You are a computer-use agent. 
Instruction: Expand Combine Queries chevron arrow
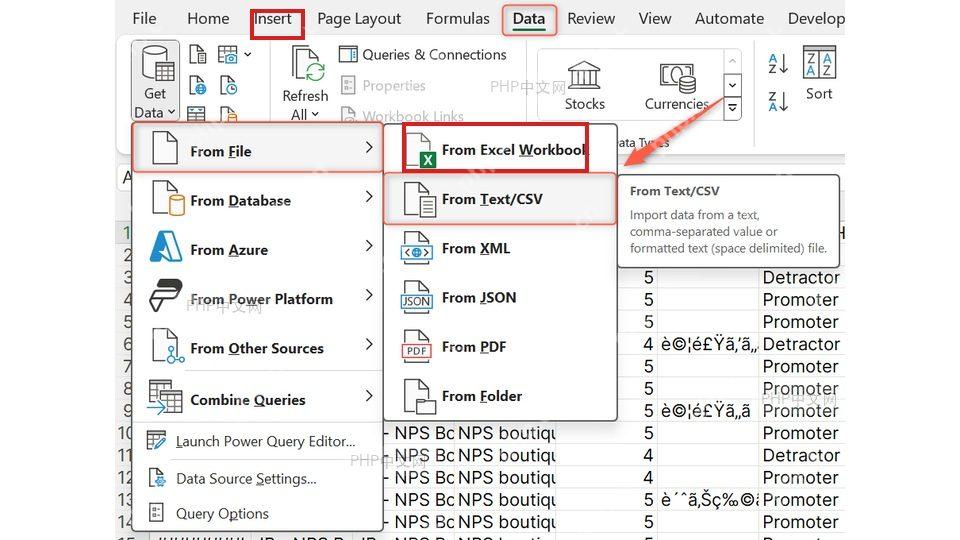tap(369, 396)
